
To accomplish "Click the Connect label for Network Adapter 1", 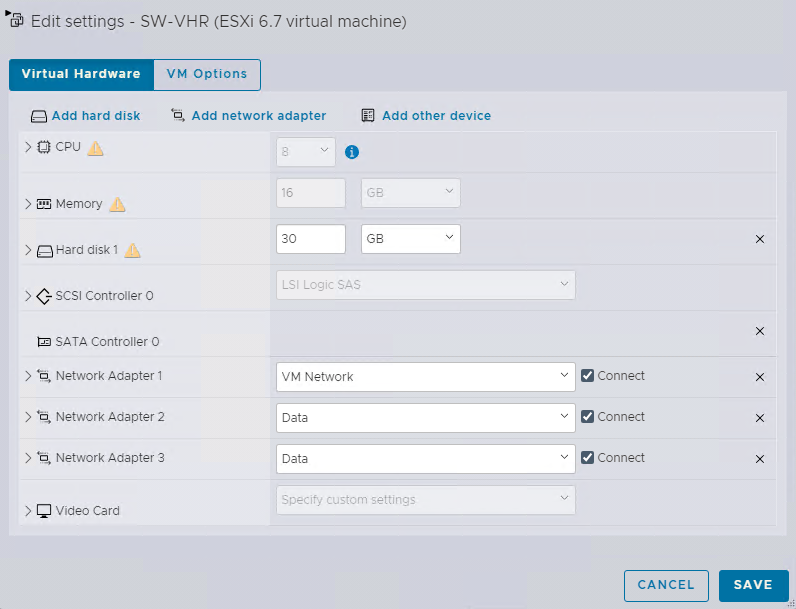I will tap(621, 376).
